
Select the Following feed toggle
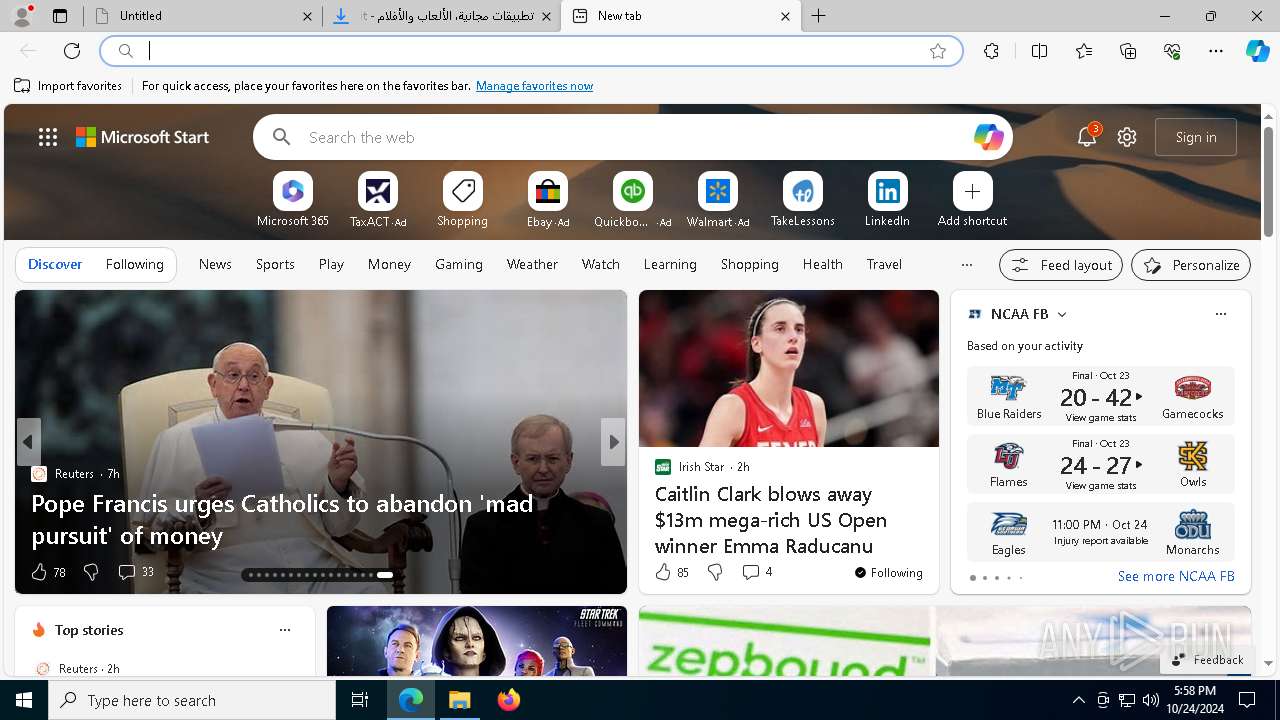pos(134,264)
